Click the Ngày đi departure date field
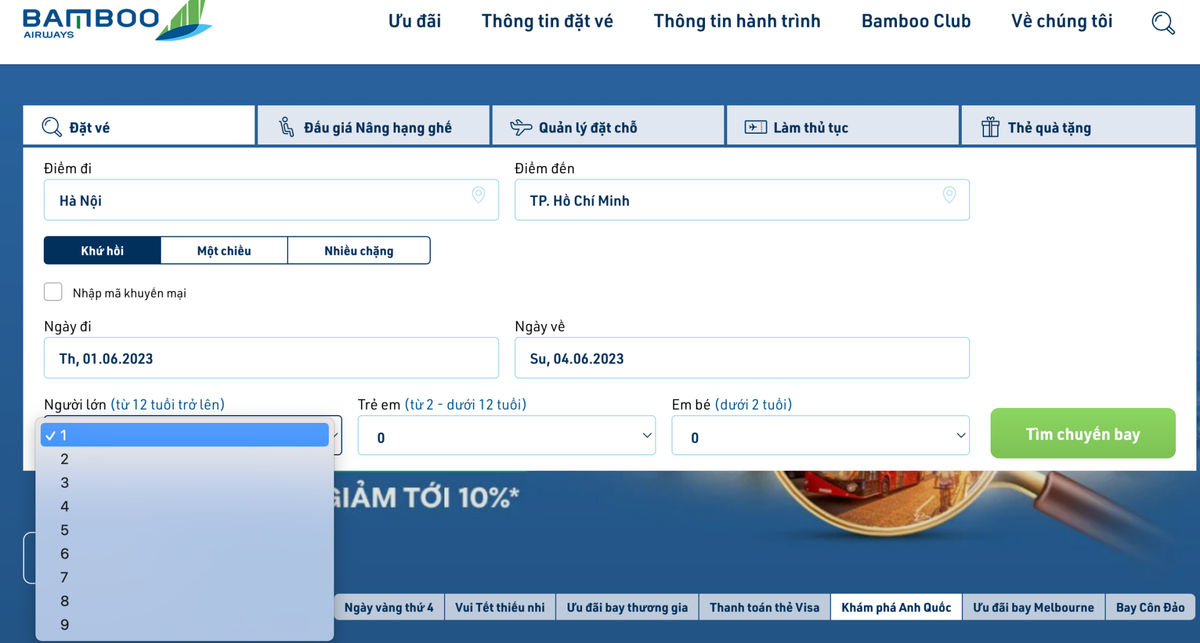Viewport: 1200px width, 643px height. click(x=271, y=358)
